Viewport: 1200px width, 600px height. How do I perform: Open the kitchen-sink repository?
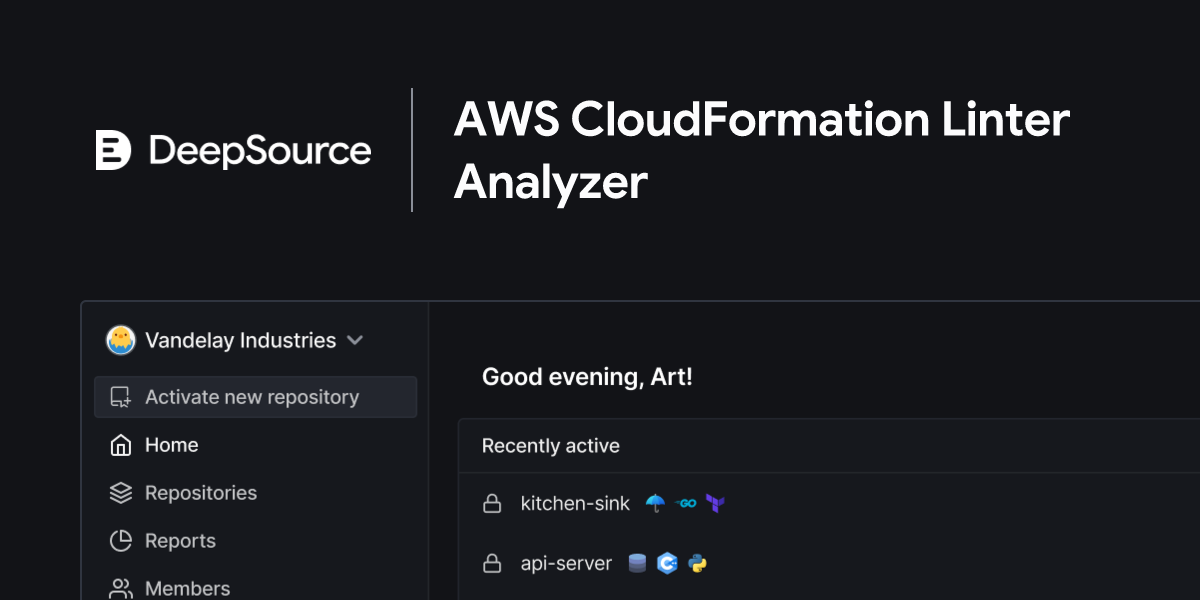[x=575, y=503]
